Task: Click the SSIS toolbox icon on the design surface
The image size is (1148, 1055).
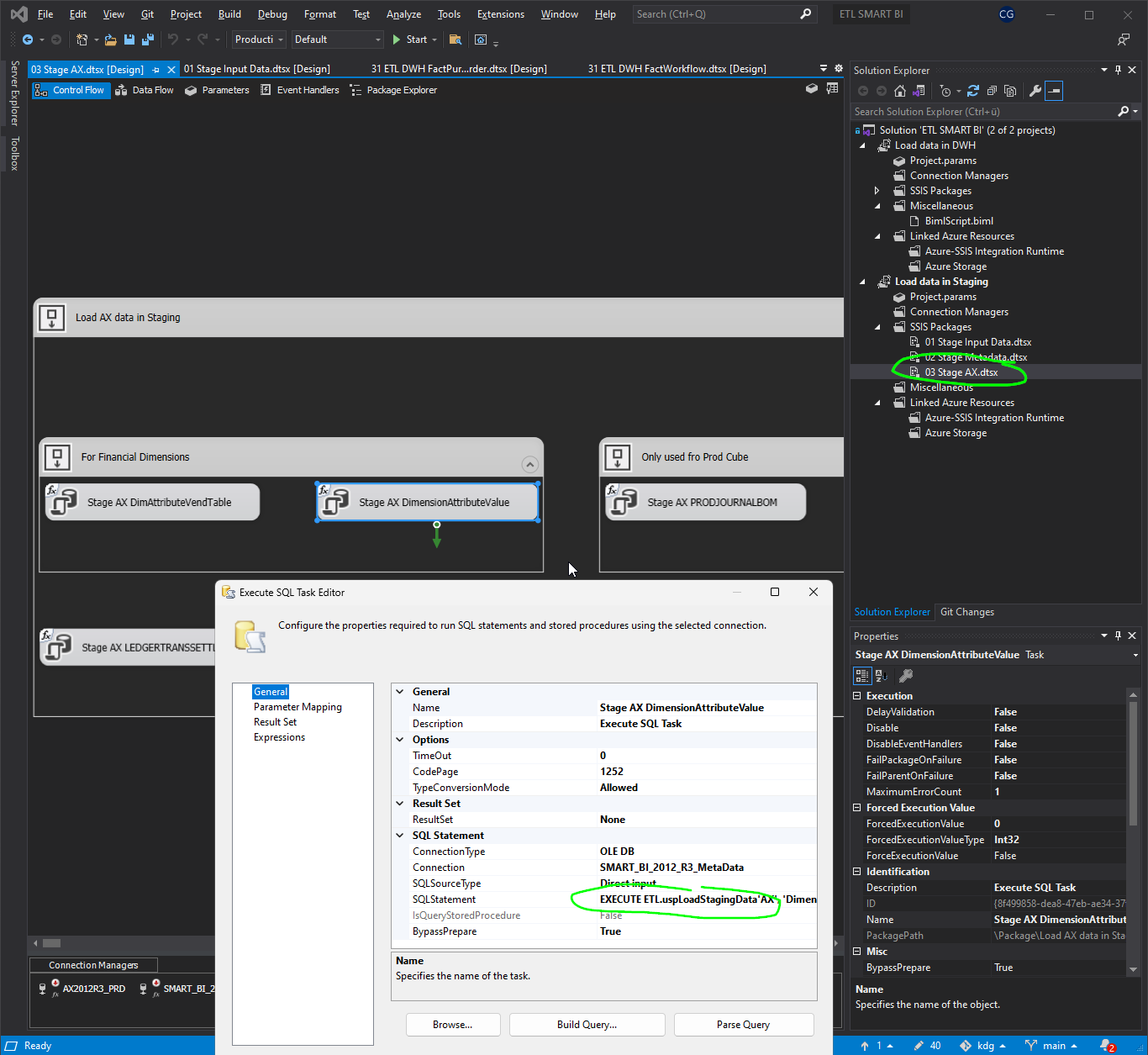Action: click(x=832, y=88)
